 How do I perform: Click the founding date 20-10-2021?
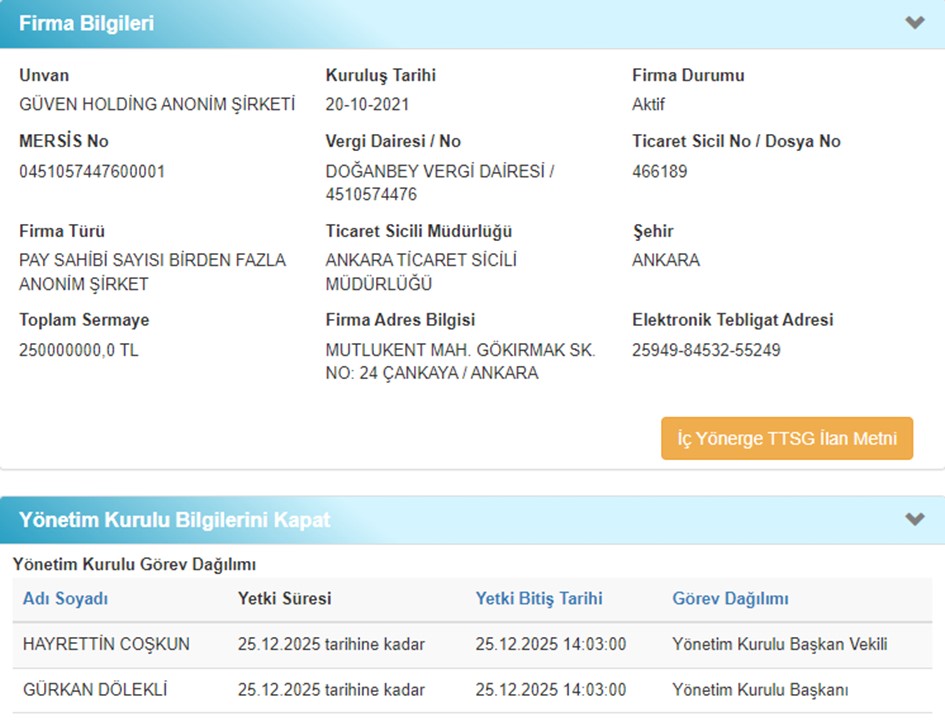click(x=367, y=104)
